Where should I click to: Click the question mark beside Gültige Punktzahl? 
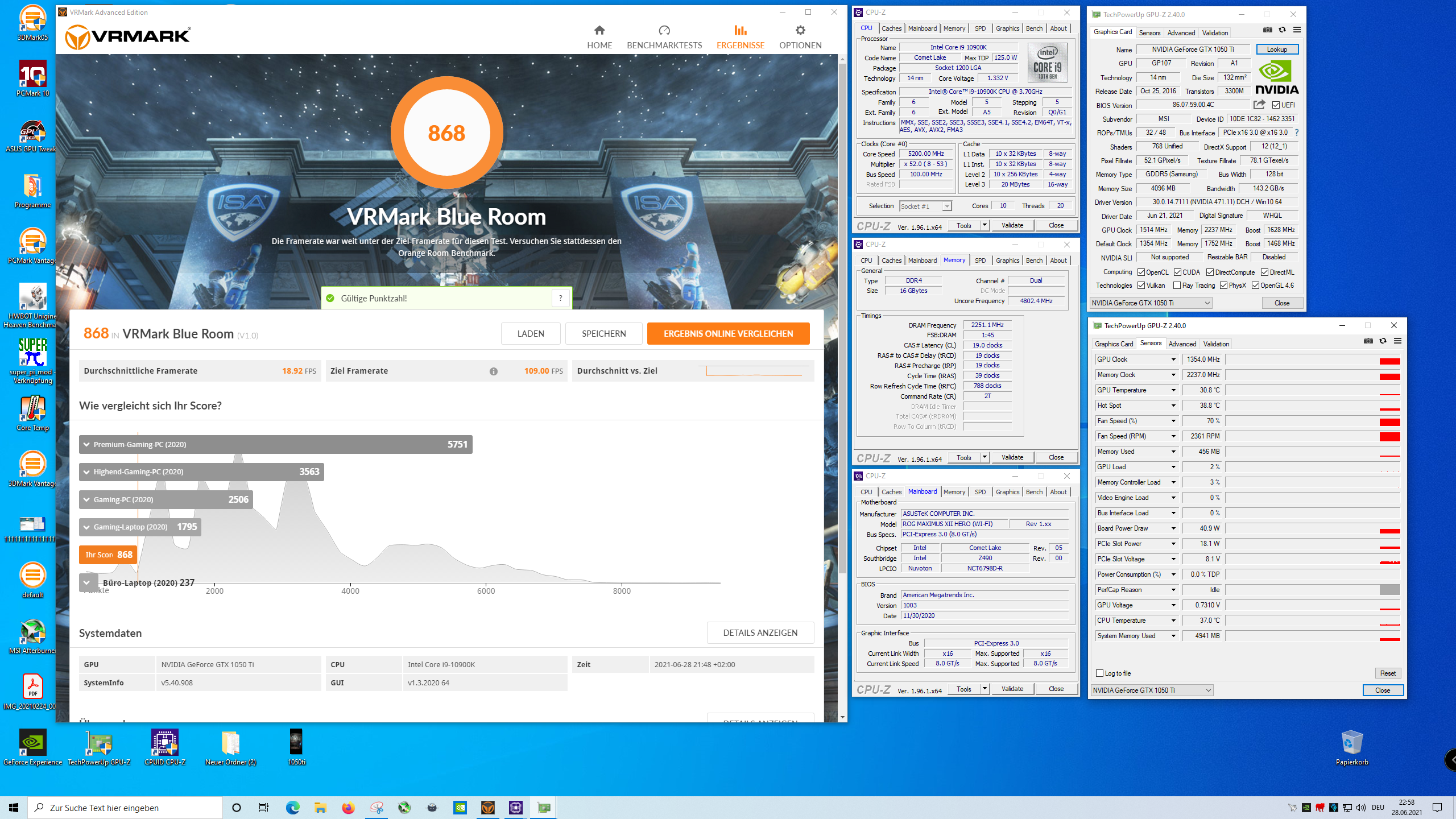560,298
